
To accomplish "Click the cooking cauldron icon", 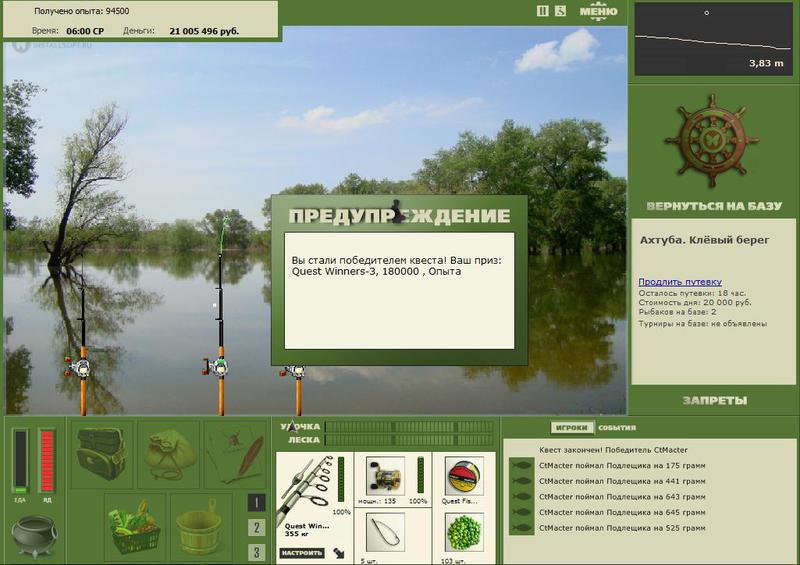I will 34,536.
